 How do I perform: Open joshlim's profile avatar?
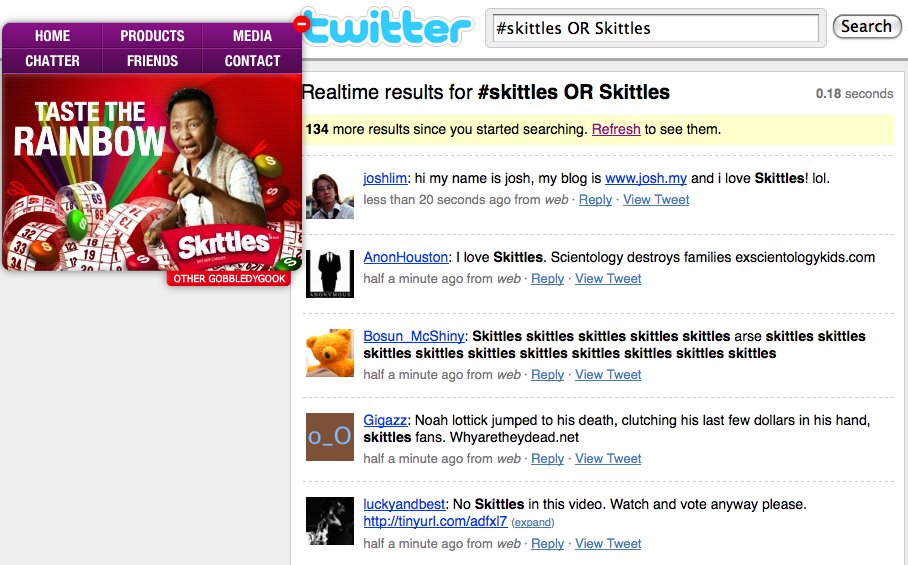pyautogui.click(x=330, y=194)
